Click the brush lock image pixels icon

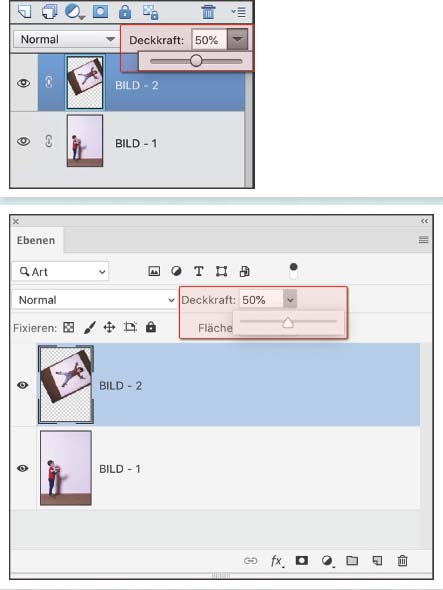coord(90,327)
